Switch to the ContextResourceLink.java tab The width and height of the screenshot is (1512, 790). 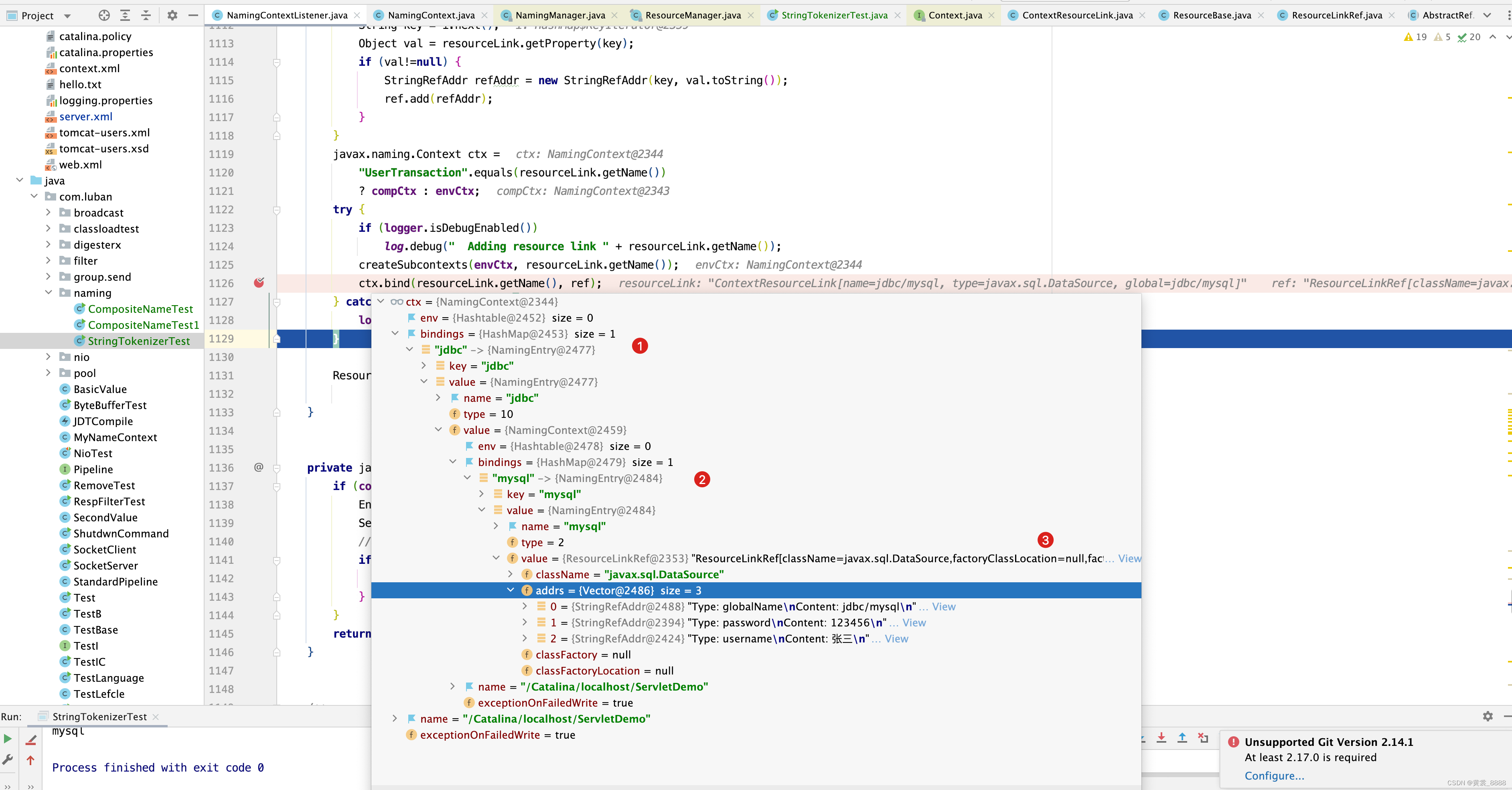pyautogui.click(x=1077, y=15)
